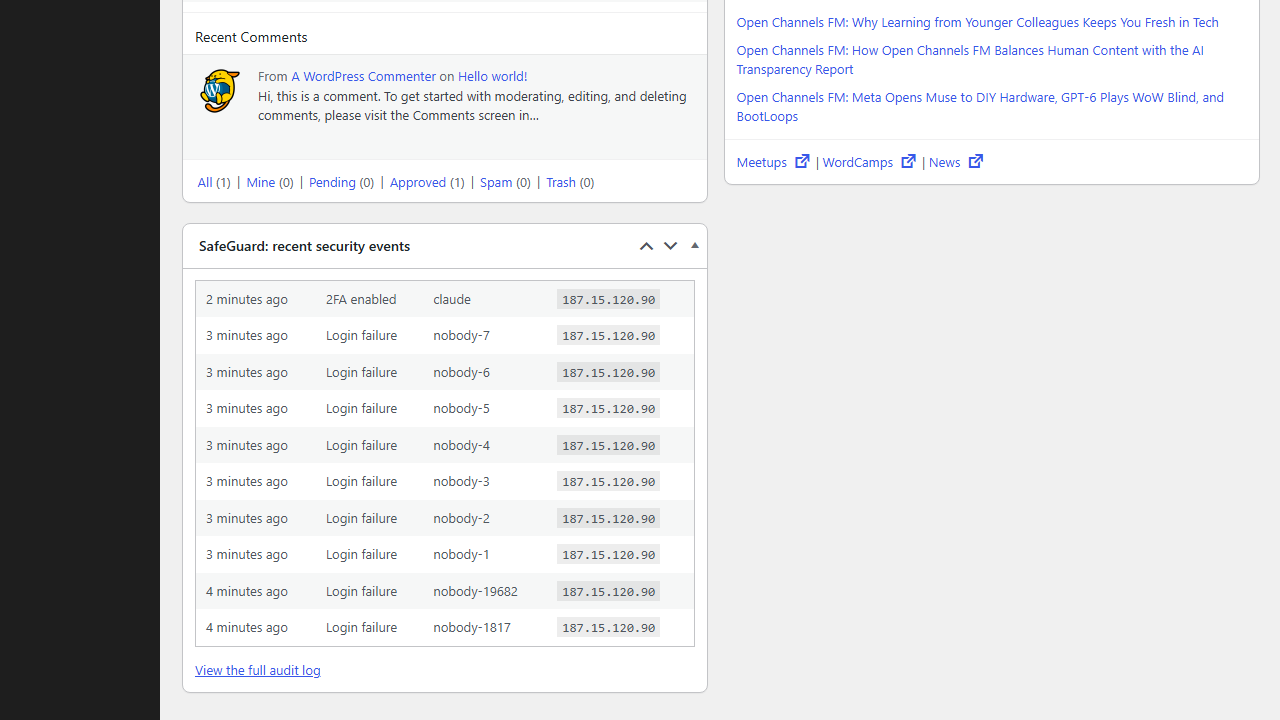
Task: Select username nobody-4 in events table
Action: (462, 445)
